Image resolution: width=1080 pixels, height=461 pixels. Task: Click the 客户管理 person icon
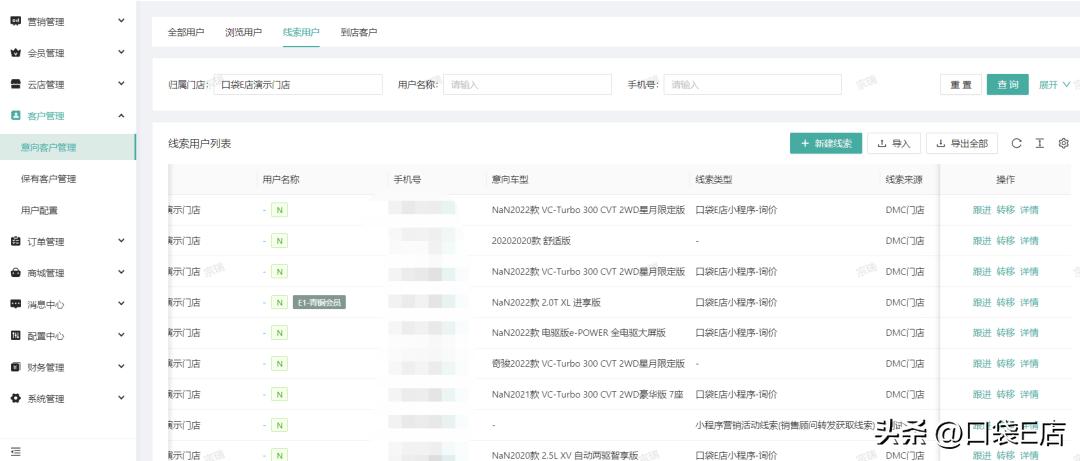(x=16, y=116)
